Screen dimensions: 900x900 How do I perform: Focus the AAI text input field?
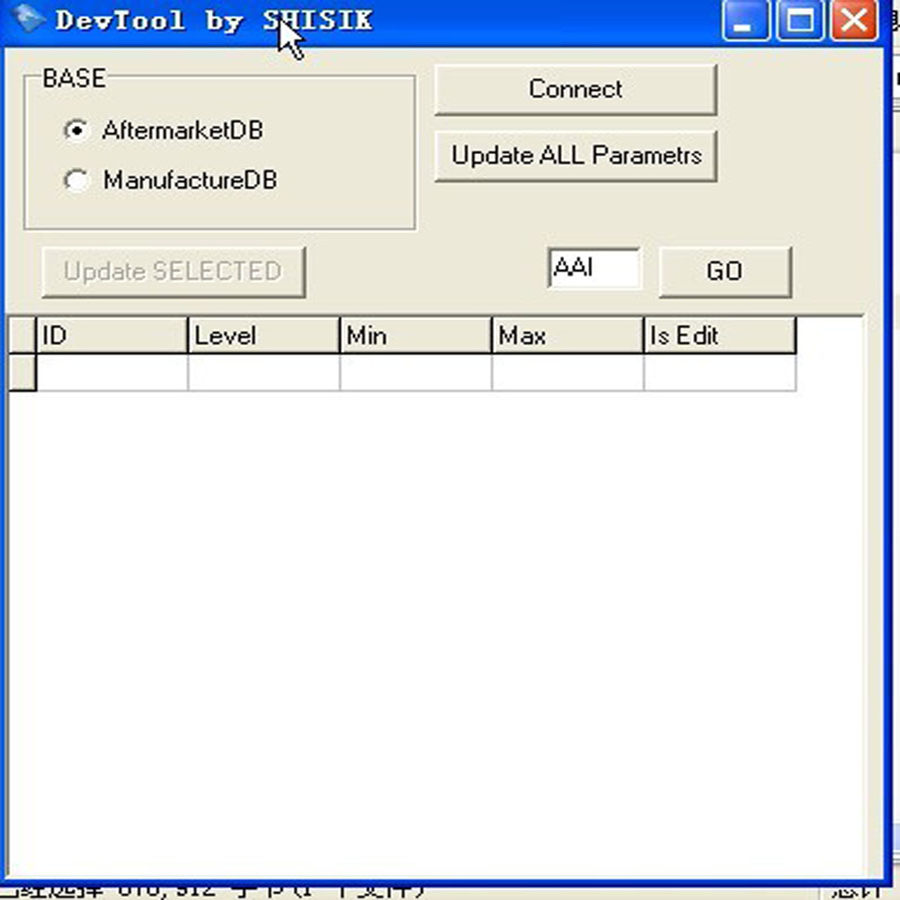click(594, 270)
